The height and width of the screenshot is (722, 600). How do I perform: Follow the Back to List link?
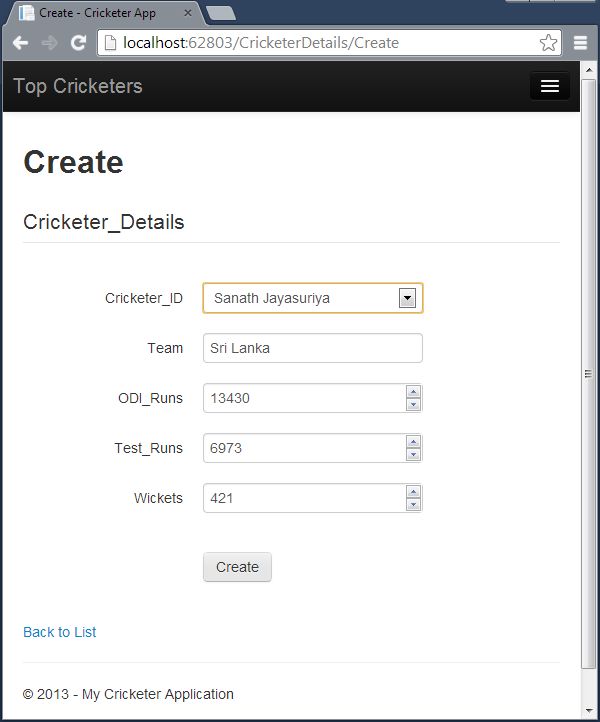point(60,632)
